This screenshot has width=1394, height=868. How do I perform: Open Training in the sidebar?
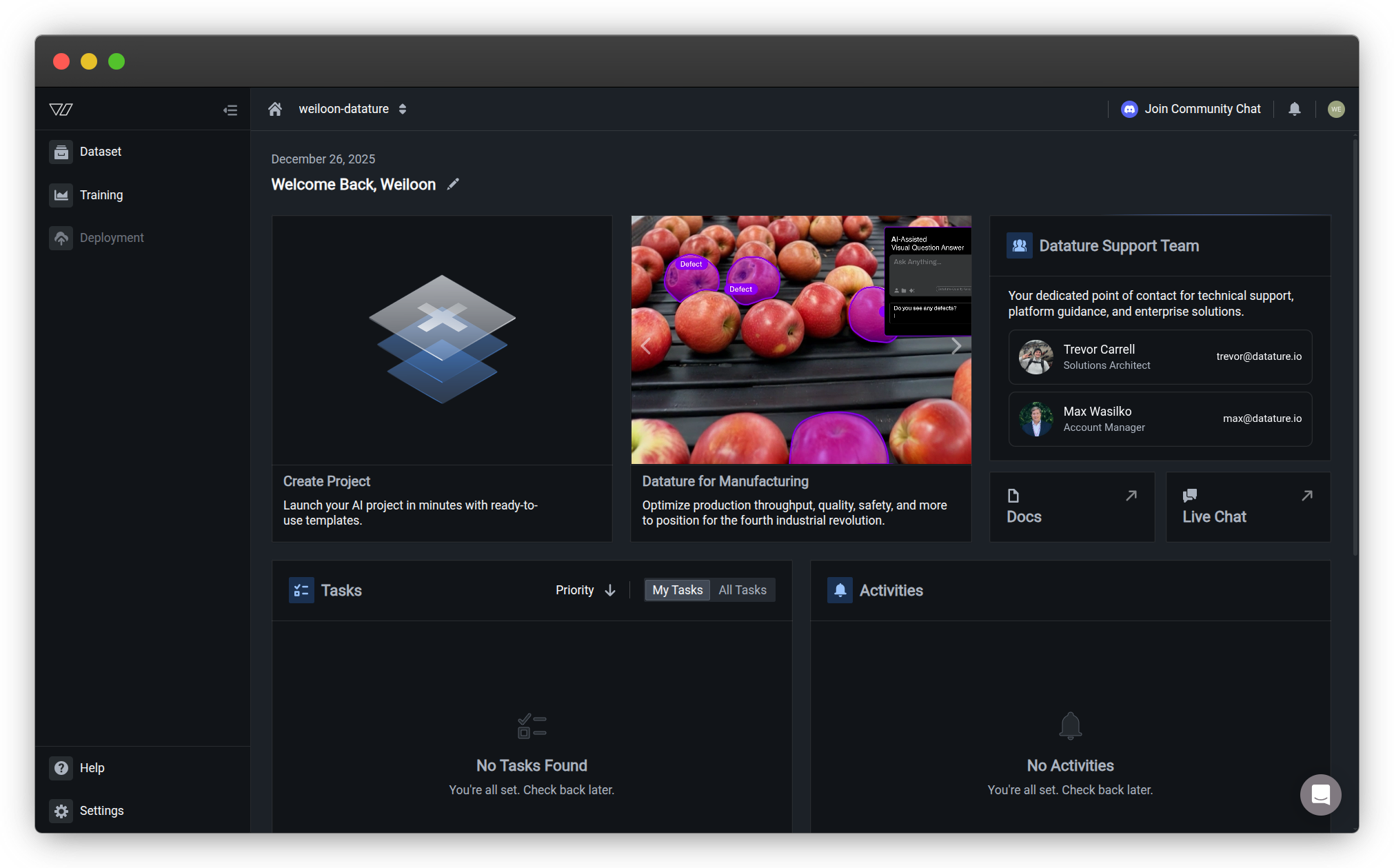[101, 195]
